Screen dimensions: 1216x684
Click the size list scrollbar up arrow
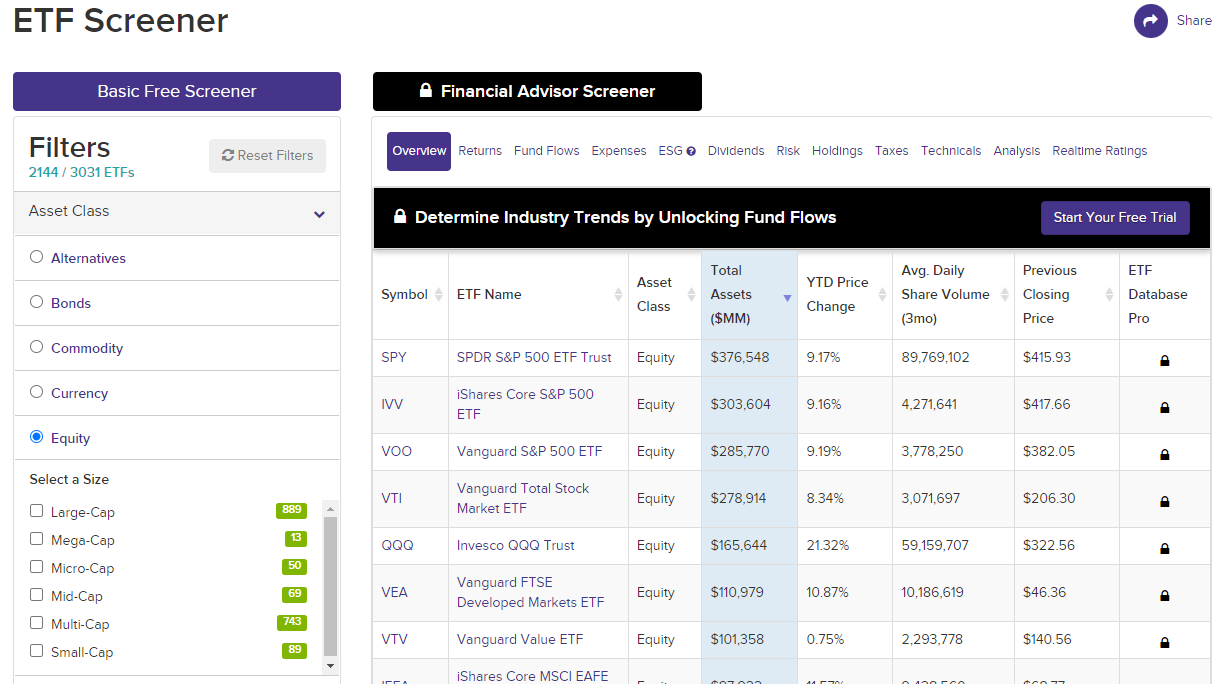pos(330,508)
